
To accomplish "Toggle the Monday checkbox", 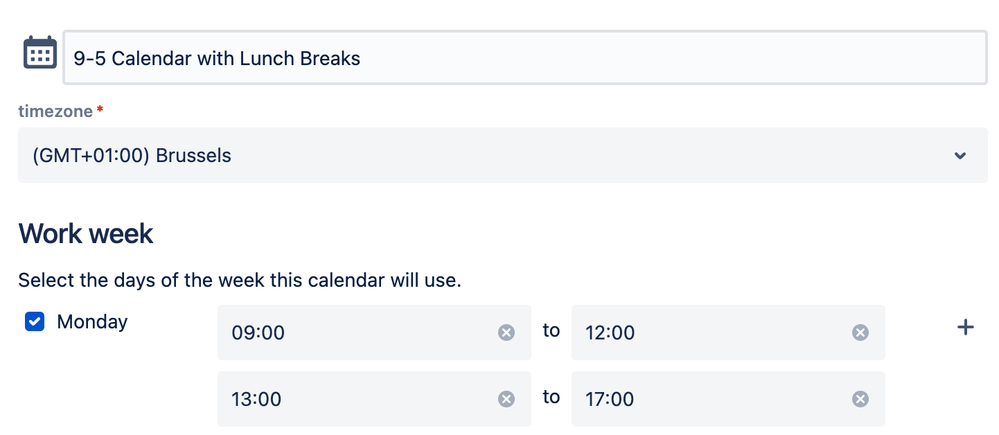I will pos(34,322).
